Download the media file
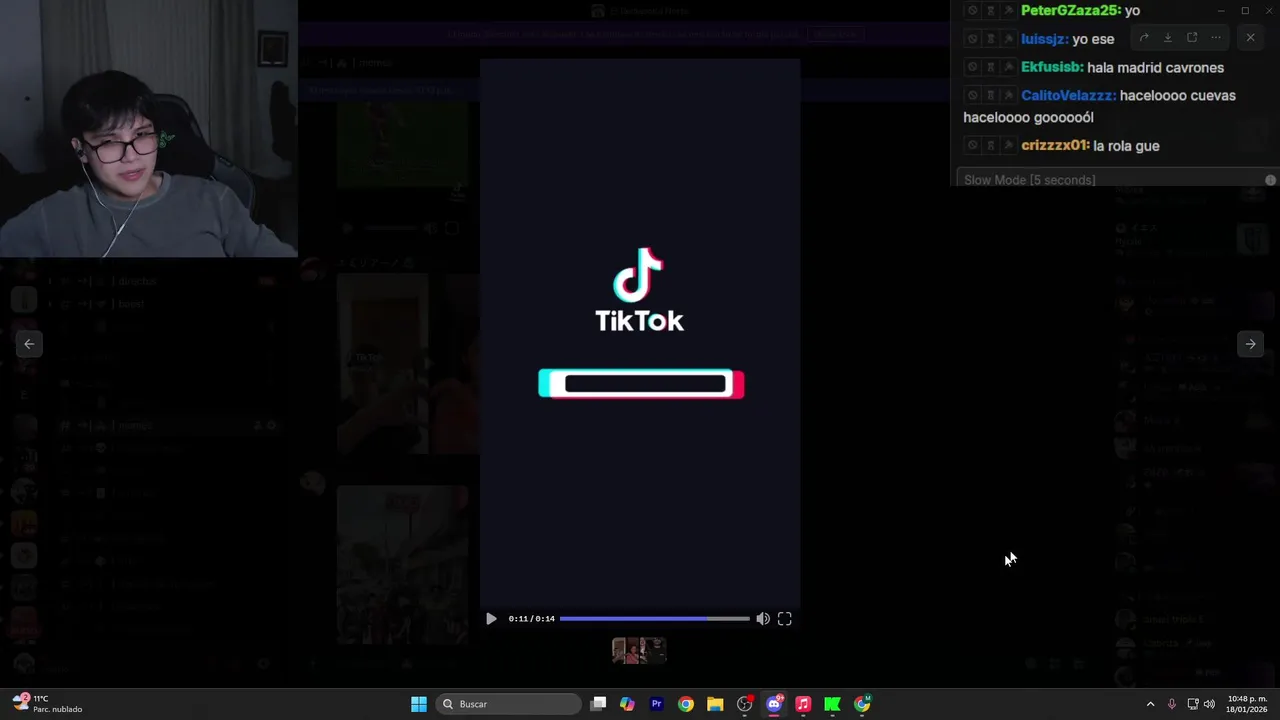The height and width of the screenshot is (720, 1280). [x=1168, y=38]
